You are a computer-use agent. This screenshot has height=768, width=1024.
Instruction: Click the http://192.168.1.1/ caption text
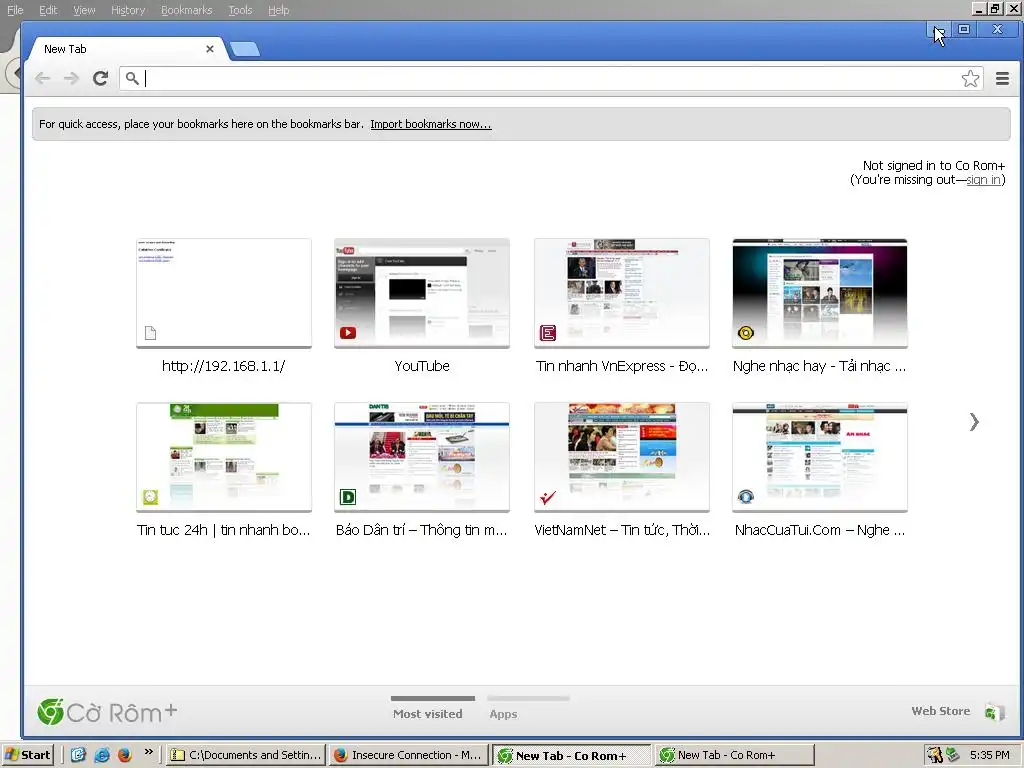click(223, 366)
